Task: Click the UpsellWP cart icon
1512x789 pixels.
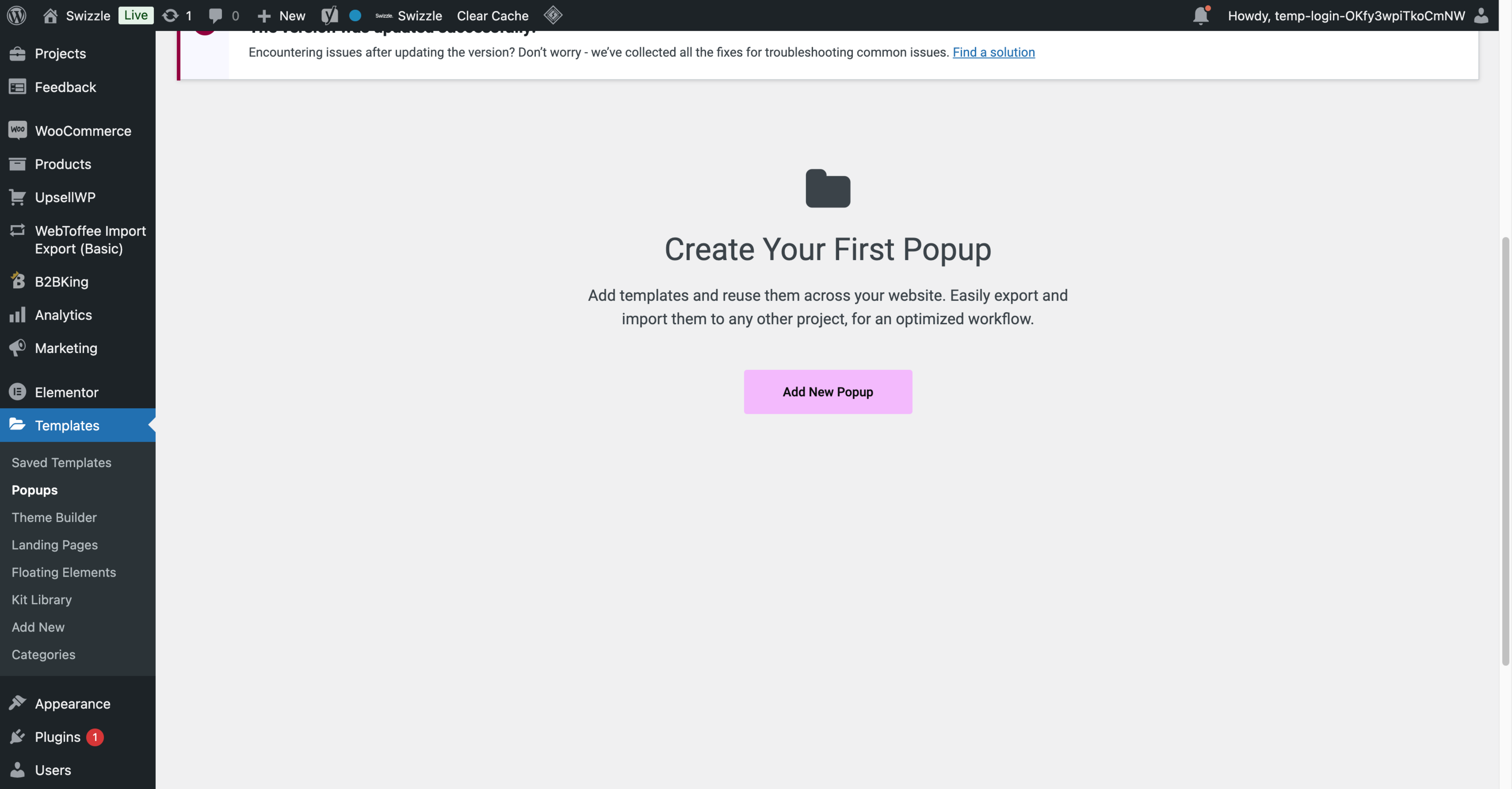Action: tap(18, 197)
